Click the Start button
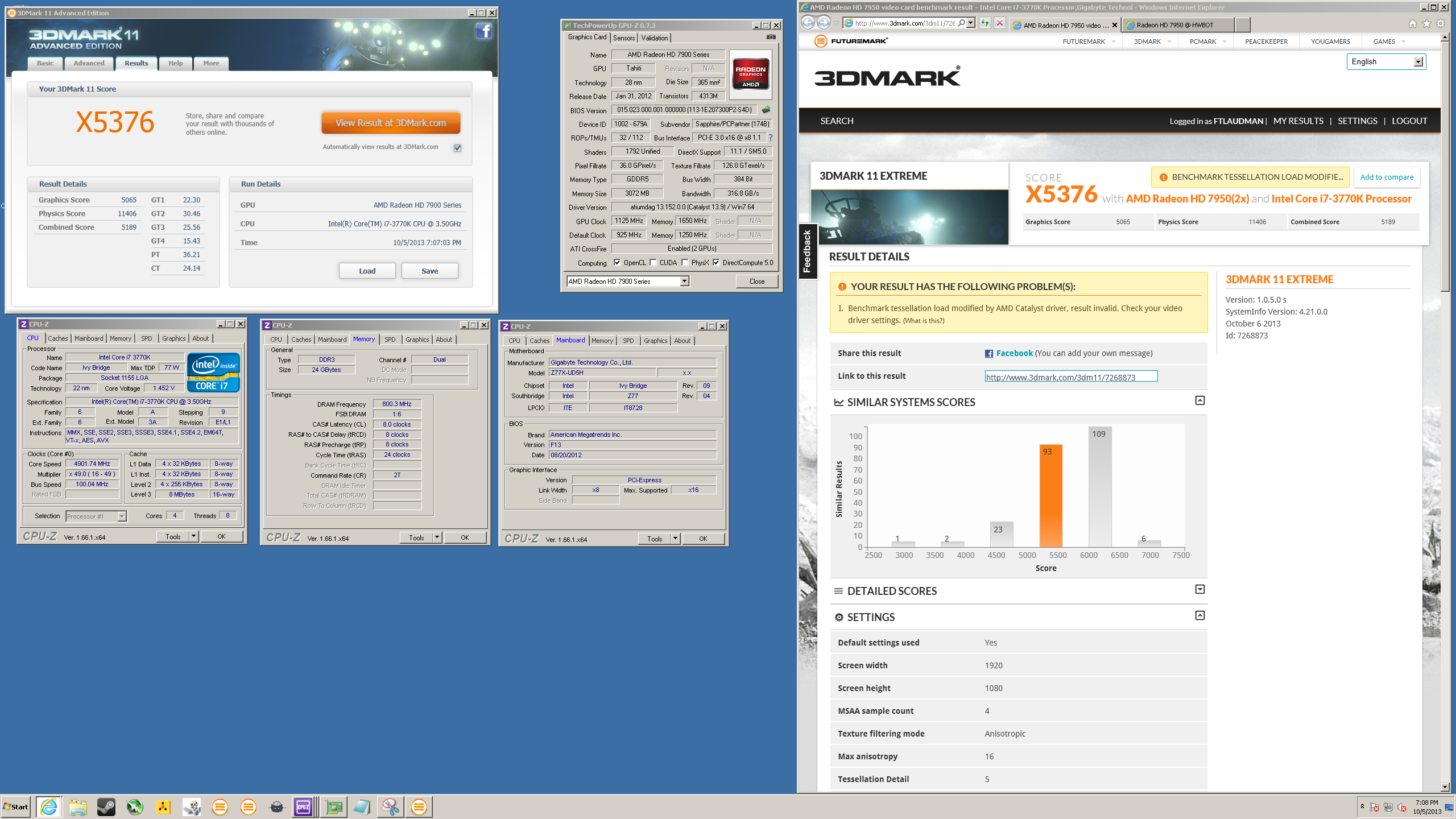The height and width of the screenshot is (819, 1456). pyautogui.click(x=16, y=806)
